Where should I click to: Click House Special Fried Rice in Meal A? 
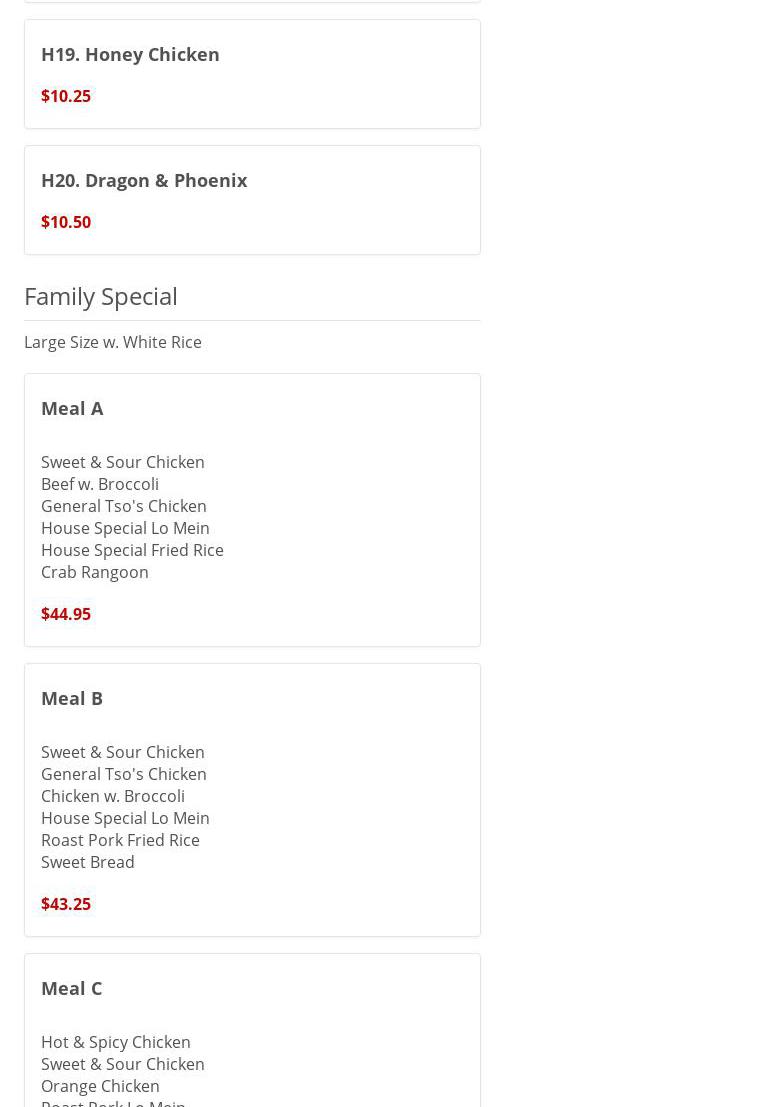pyautogui.click(x=132, y=550)
